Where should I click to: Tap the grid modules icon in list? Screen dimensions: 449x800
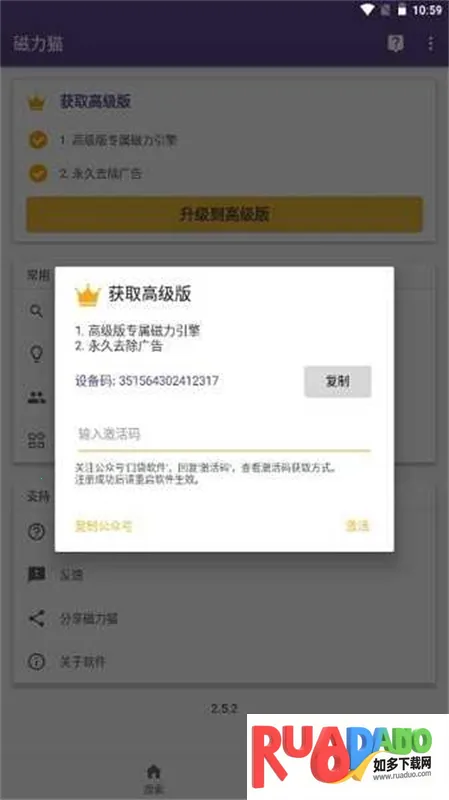36,440
